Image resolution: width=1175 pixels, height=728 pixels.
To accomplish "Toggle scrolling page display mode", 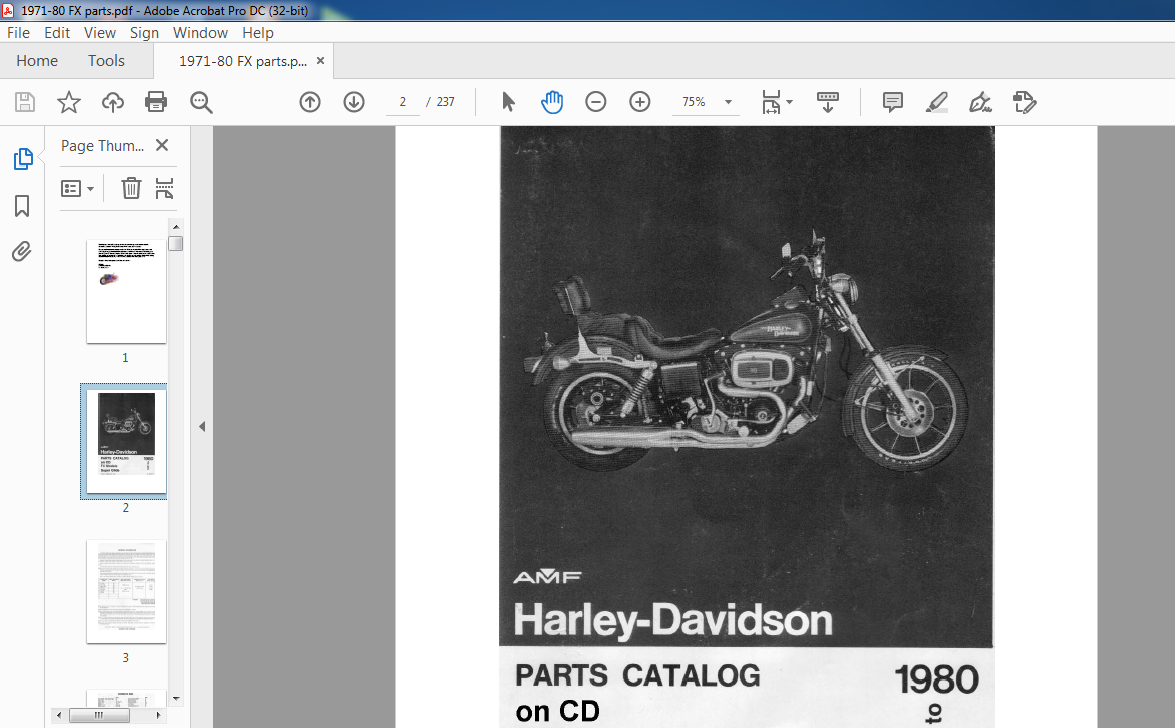I will [x=827, y=102].
